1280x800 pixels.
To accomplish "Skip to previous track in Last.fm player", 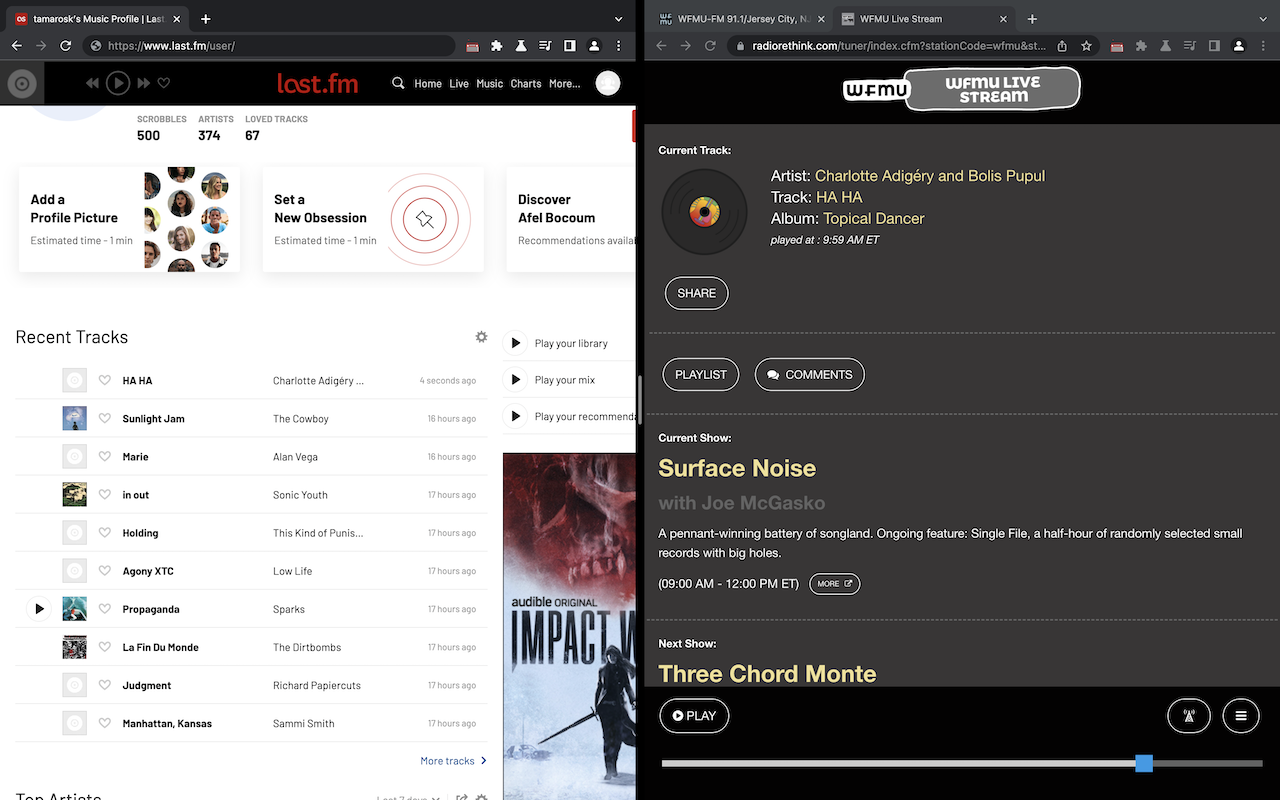I will point(92,84).
